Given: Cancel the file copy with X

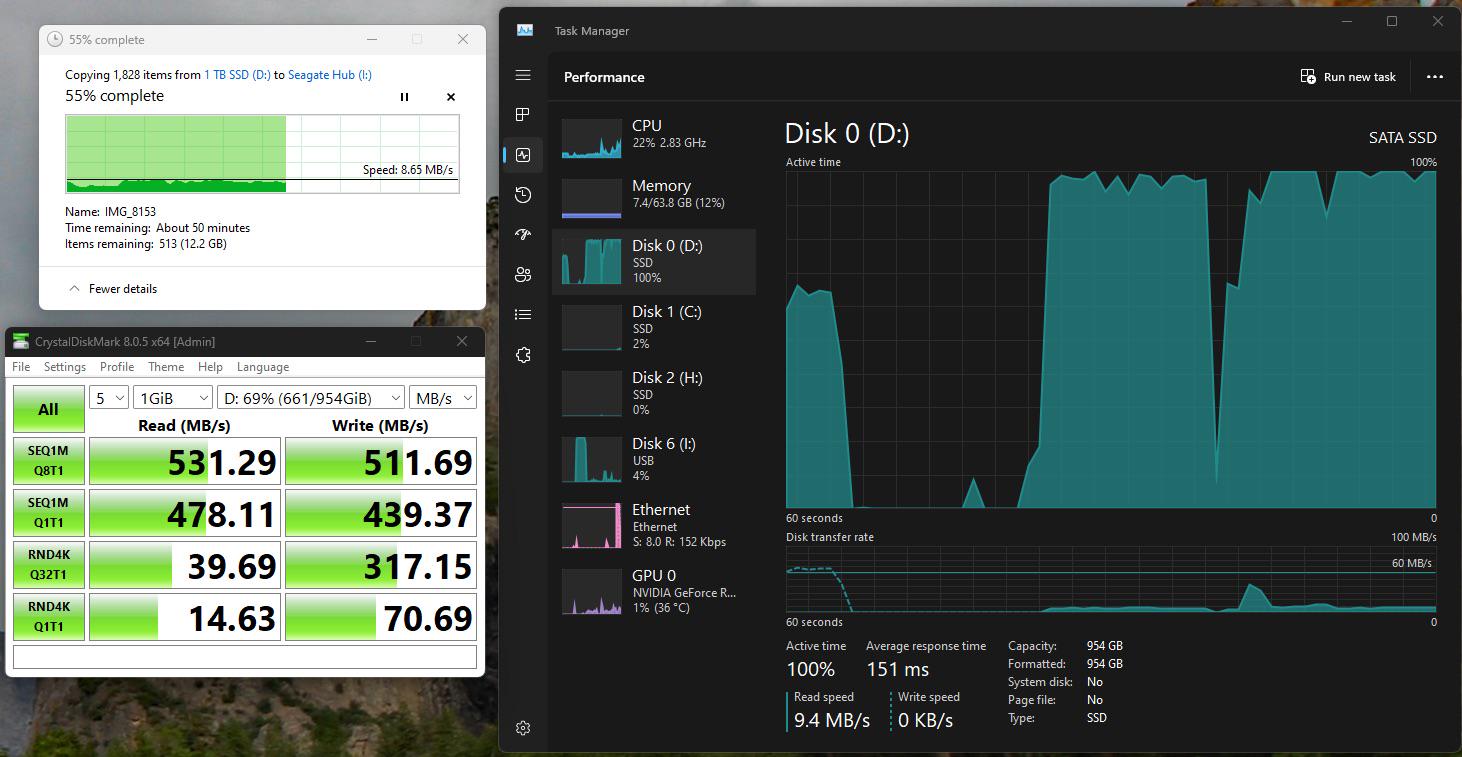Looking at the screenshot, I should coord(451,97).
